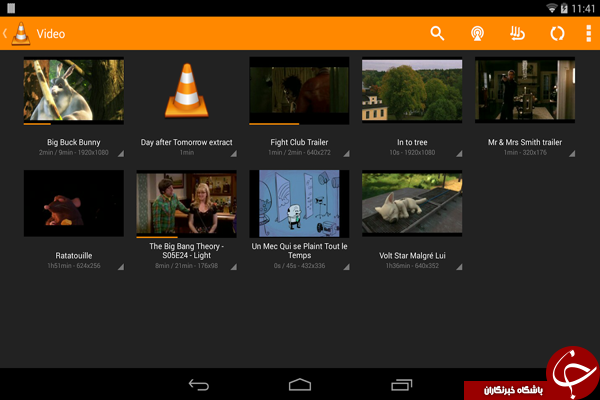
Task: Check the Wi-Fi status icon
Action: (x=551, y=8)
